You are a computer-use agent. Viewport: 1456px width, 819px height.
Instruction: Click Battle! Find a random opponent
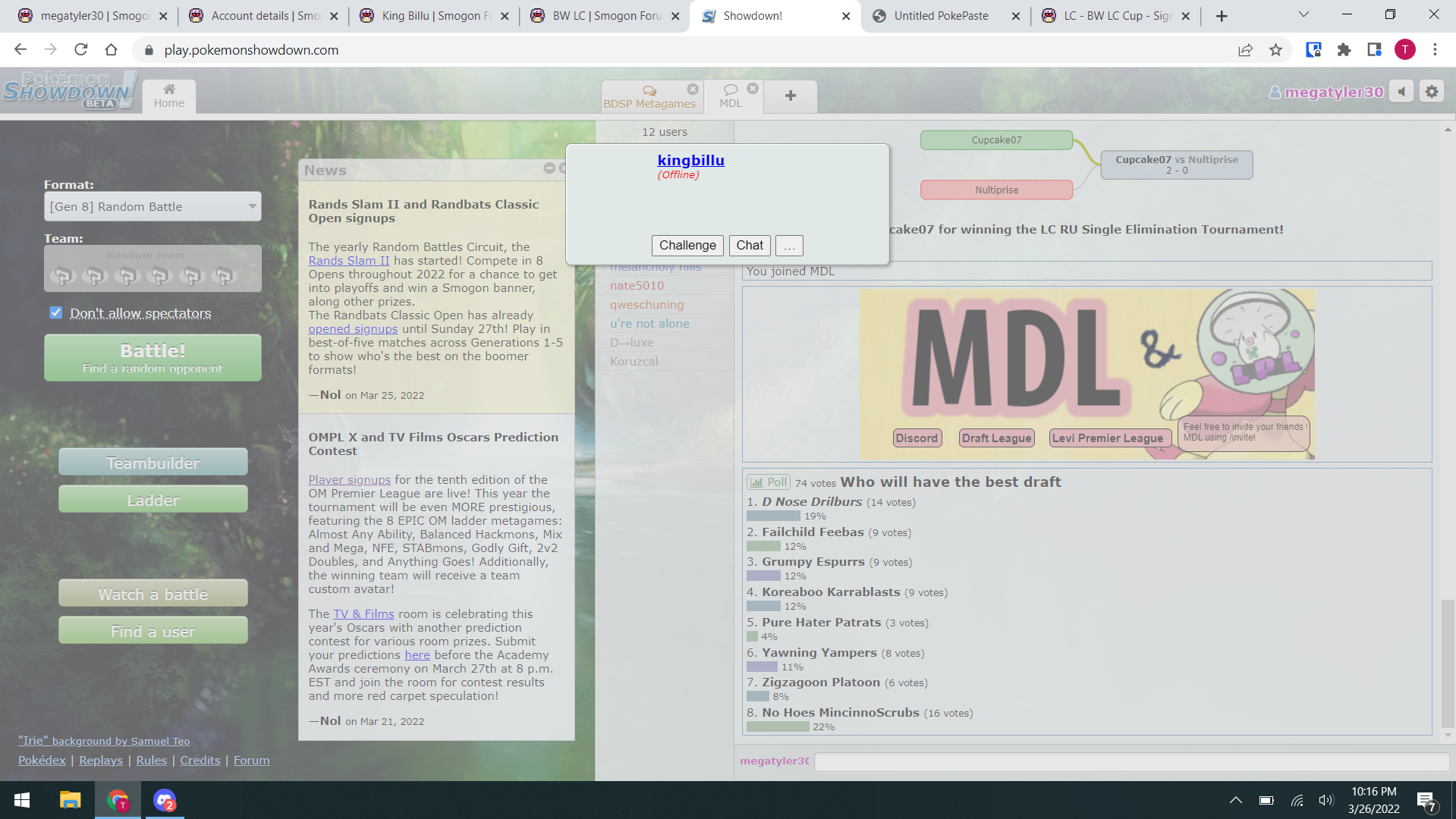(153, 358)
